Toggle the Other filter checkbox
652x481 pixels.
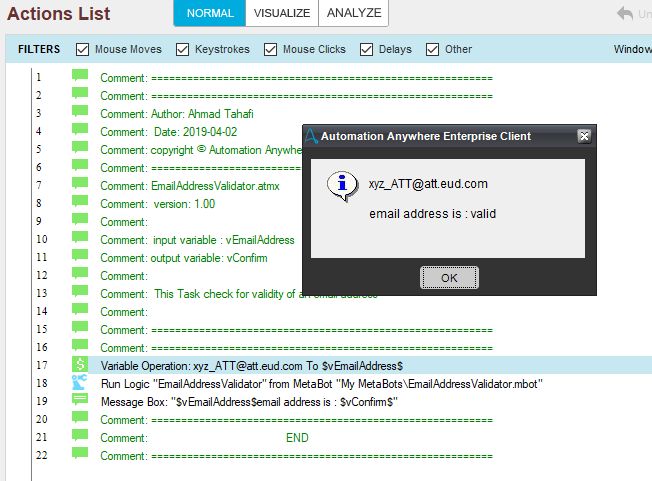[x=432, y=49]
